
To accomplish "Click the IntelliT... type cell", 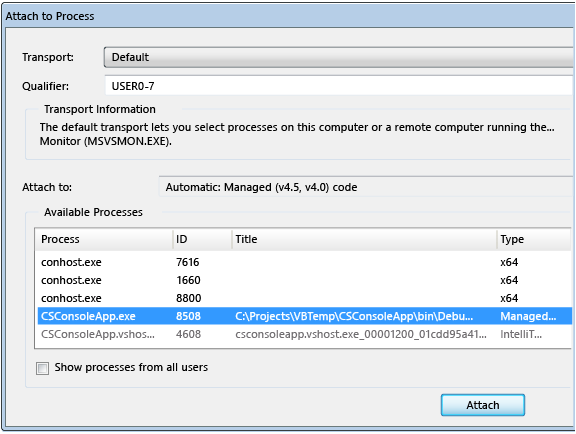I will (x=521, y=334).
